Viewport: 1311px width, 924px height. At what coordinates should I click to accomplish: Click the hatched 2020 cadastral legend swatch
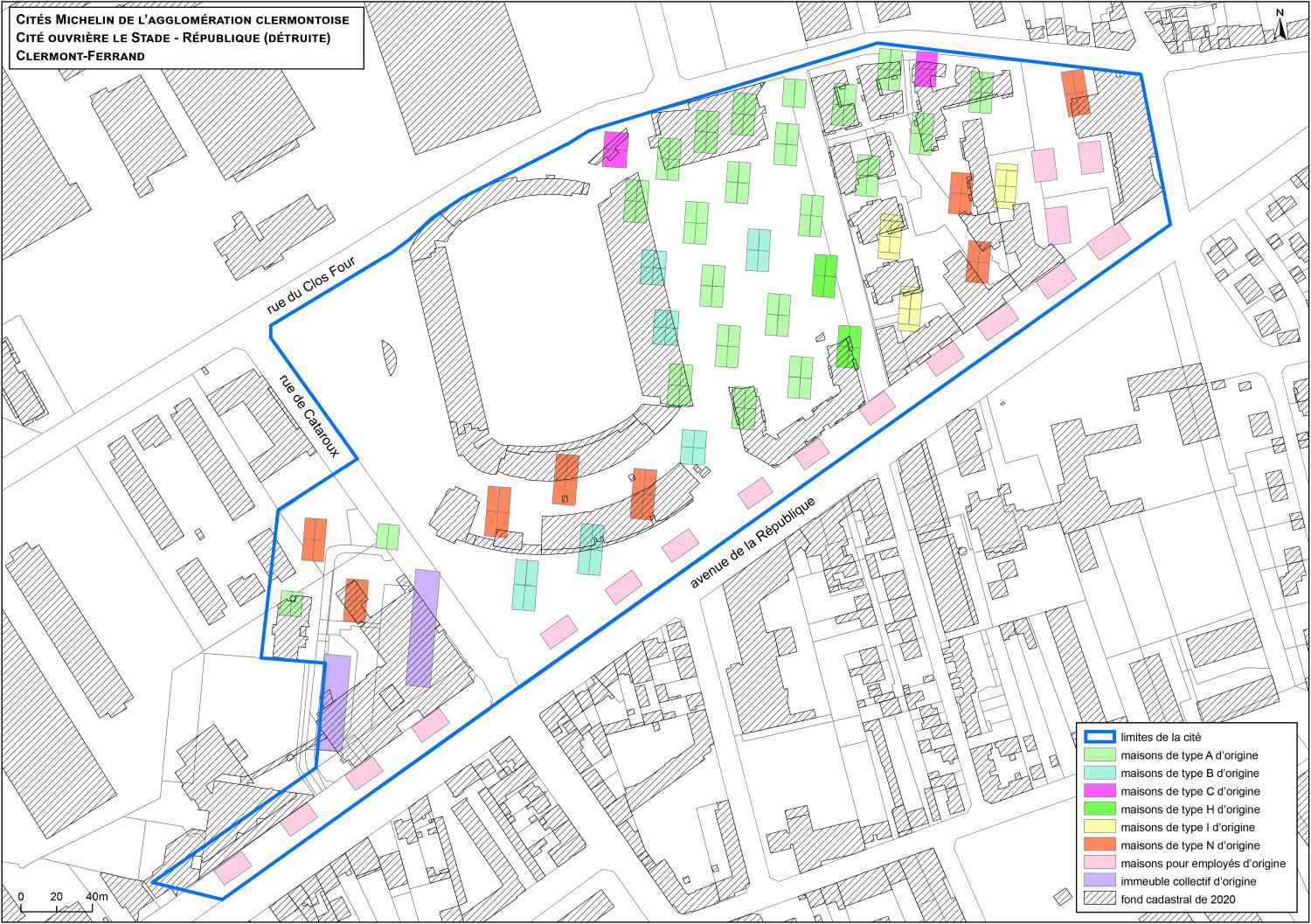(1098, 900)
